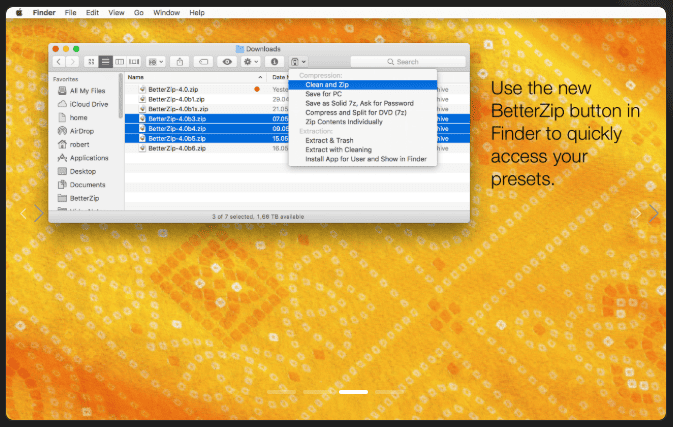
Task: Choose Zip Contents Individually
Action: tap(363, 122)
